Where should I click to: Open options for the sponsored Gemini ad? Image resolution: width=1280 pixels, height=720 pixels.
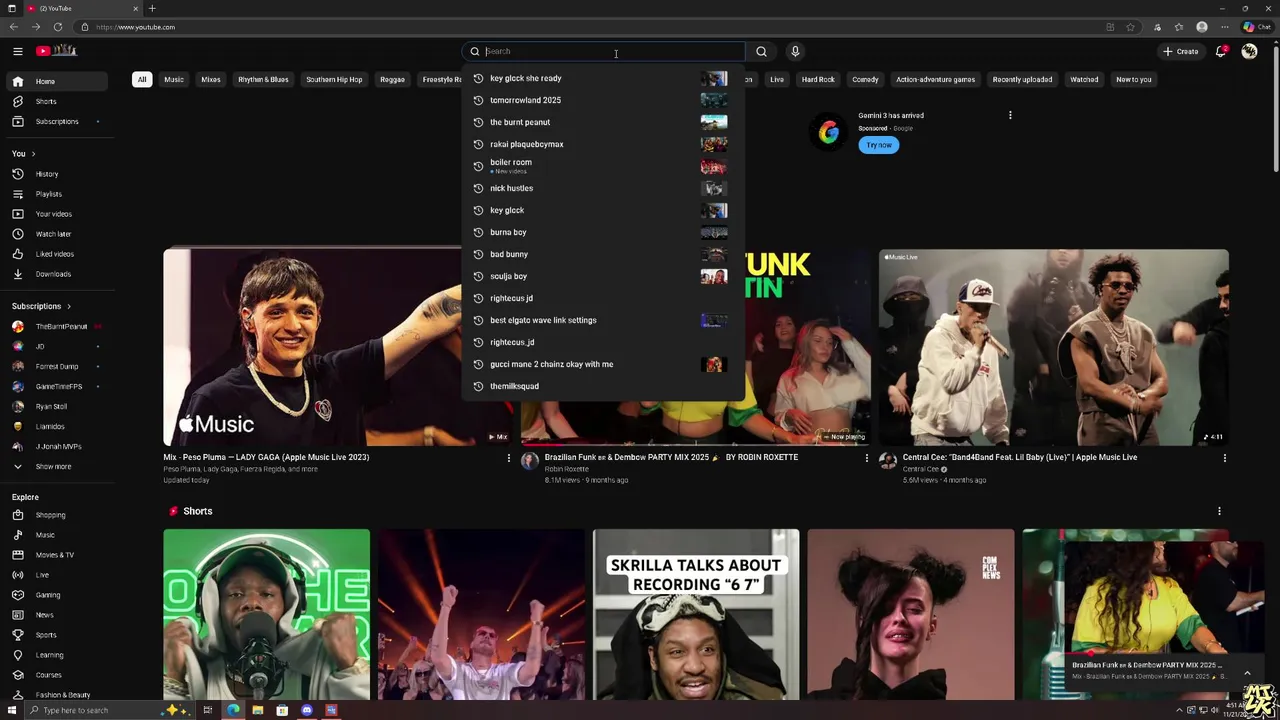coord(1010,115)
